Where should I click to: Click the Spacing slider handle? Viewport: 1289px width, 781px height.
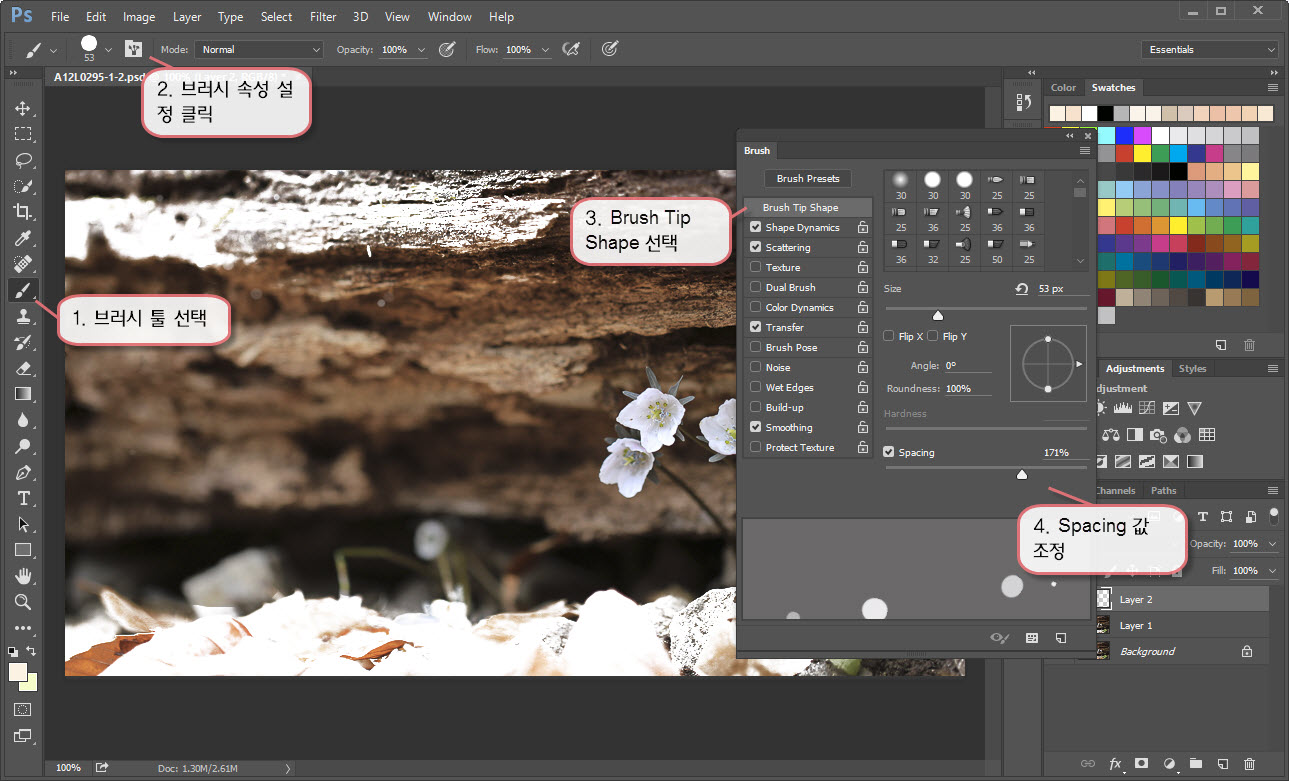click(1022, 474)
